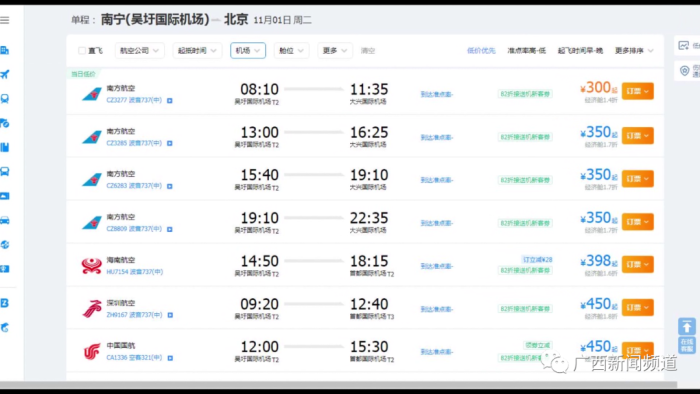The image size is (700, 394).
Task: Open flight number HU7154 details link
Action: tap(134, 272)
